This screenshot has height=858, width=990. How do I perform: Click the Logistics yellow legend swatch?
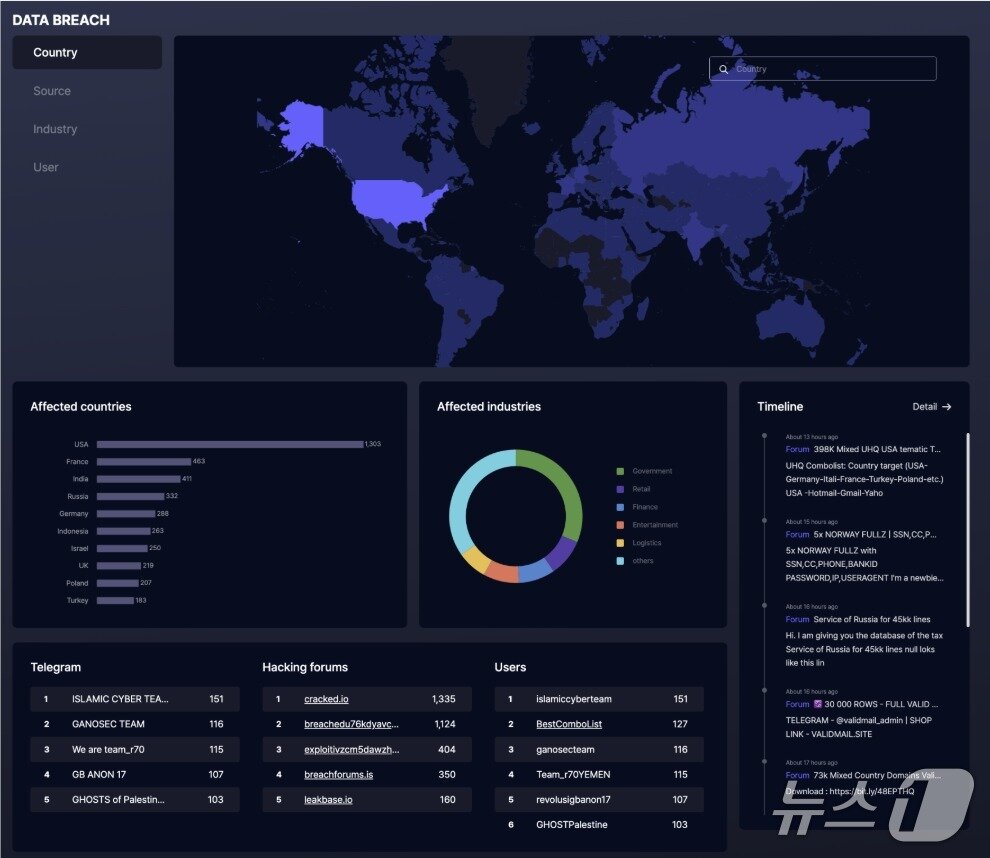(620, 543)
